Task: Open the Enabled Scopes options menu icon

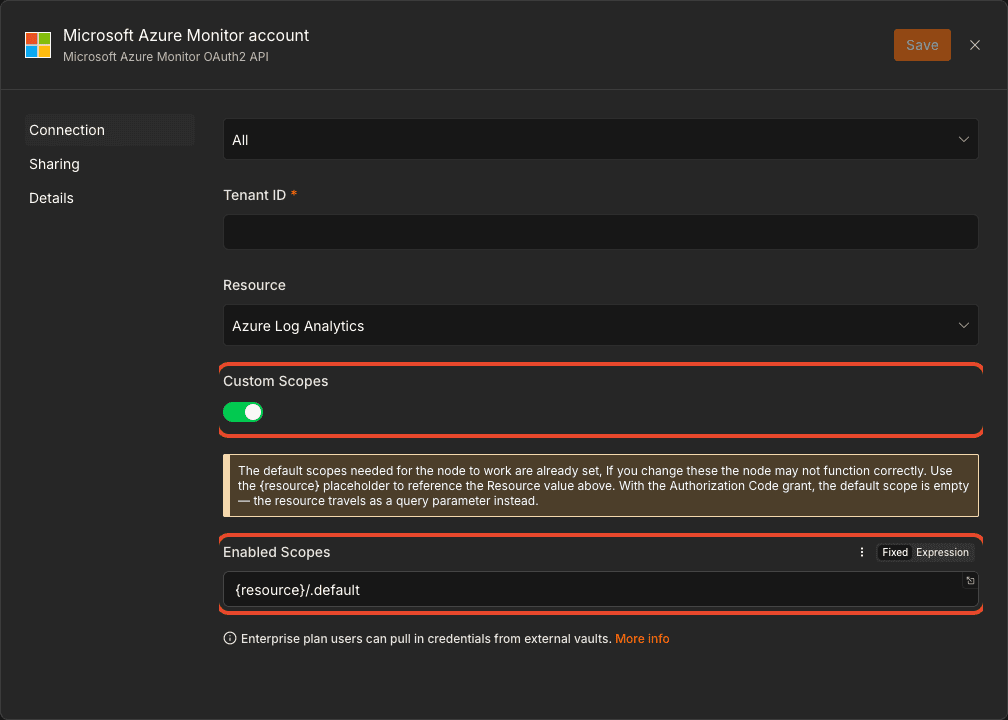Action: [x=861, y=552]
